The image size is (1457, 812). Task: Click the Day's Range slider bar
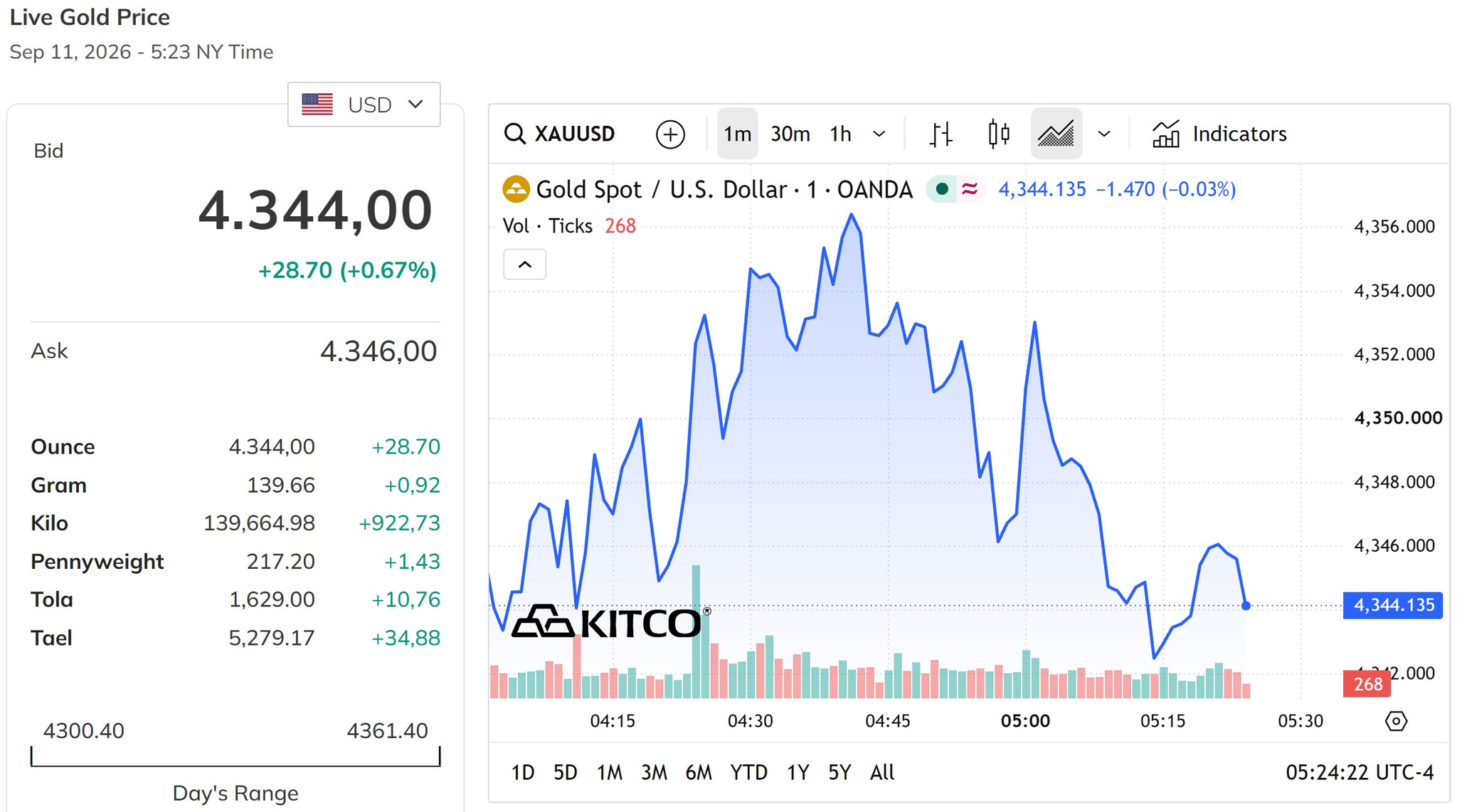[x=235, y=757]
